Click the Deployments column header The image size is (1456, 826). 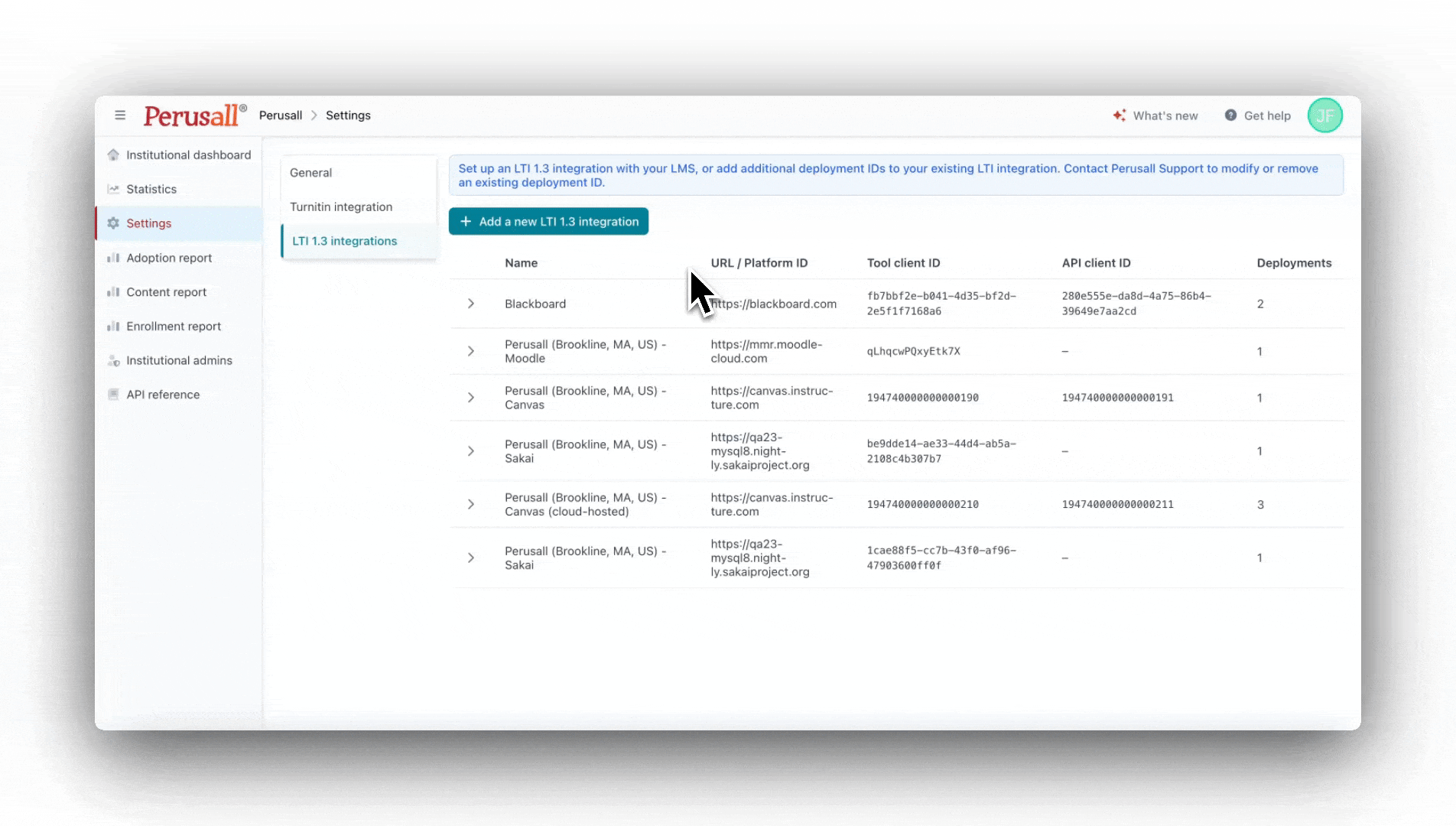tap(1294, 263)
